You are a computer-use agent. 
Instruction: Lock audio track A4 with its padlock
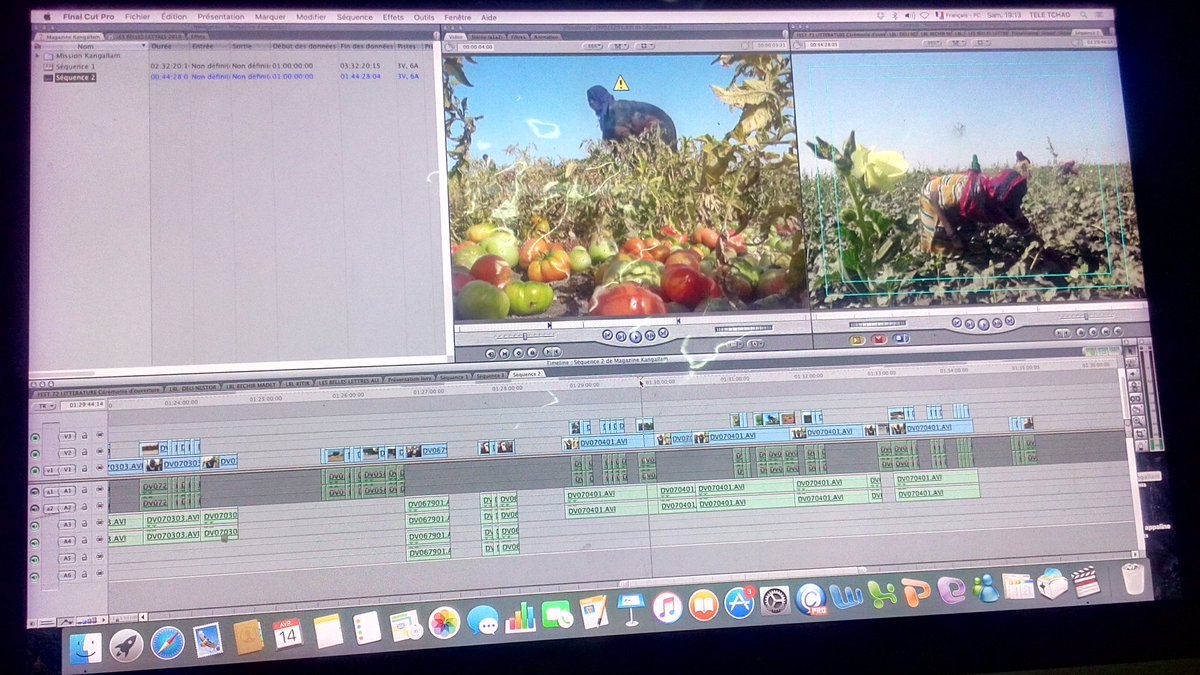(86, 541)
